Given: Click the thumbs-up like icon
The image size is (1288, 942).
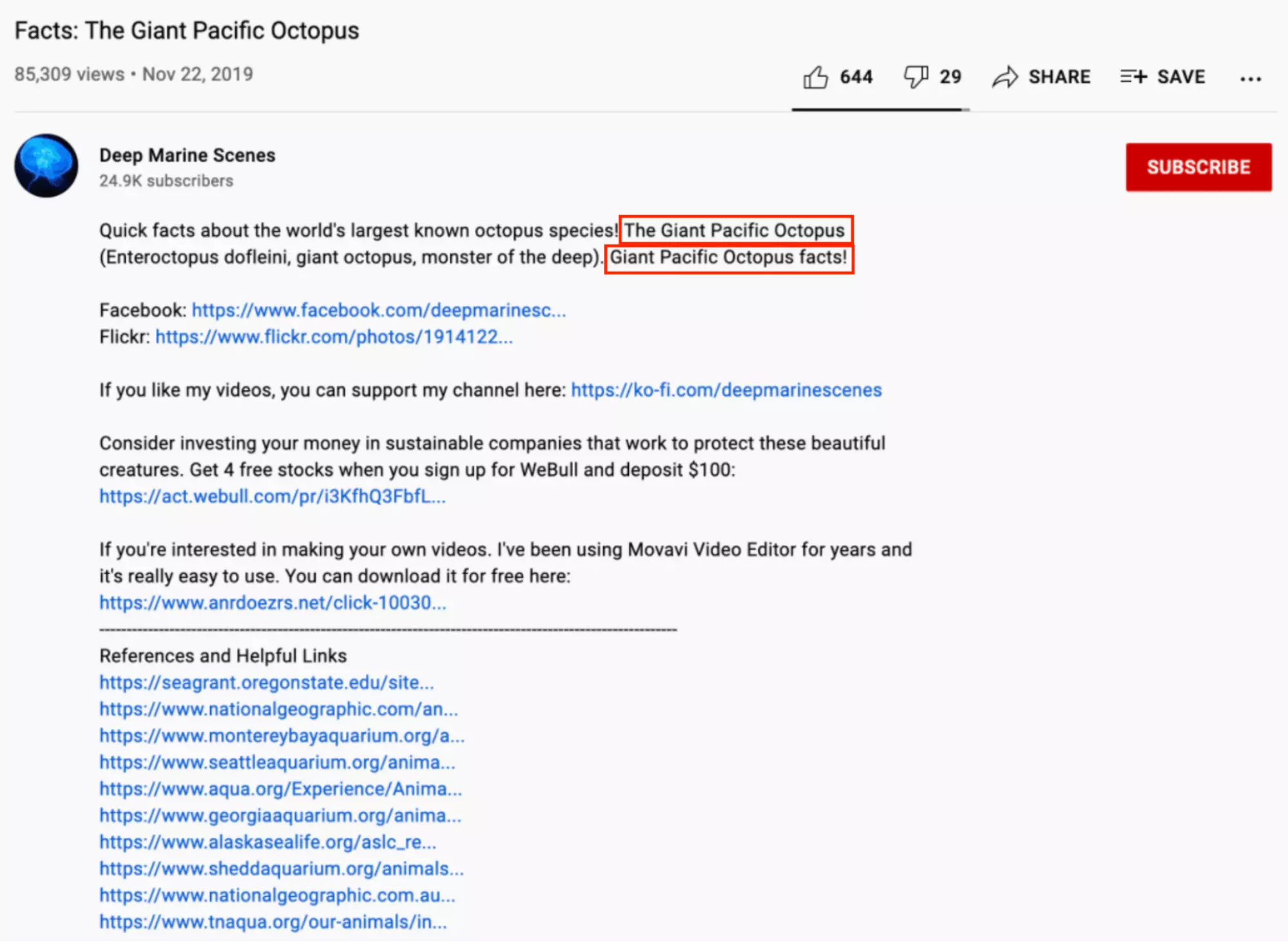Looking at the screenshot, I should click(x=815, y=77).
